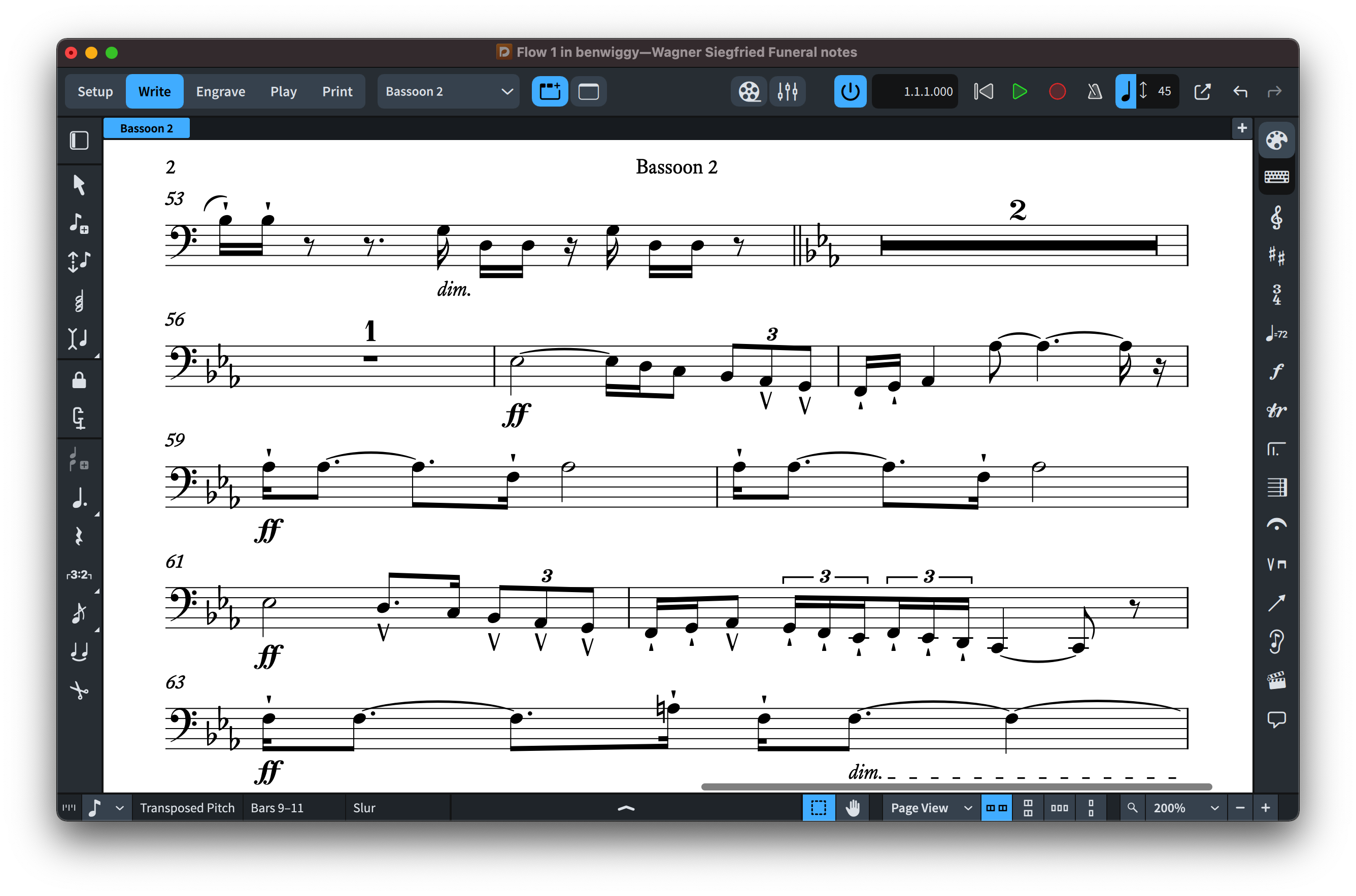Switch to Write mode
The width and height of the screenshot is (1356, 896).
[x=154, y=91]
